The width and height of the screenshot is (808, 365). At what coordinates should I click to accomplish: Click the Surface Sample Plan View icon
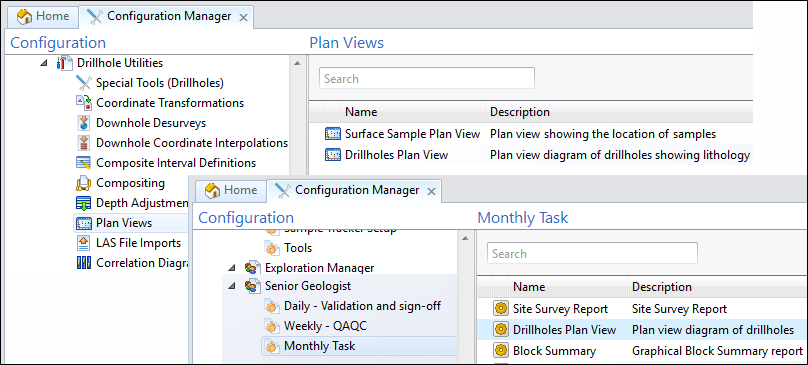(333, 134)
